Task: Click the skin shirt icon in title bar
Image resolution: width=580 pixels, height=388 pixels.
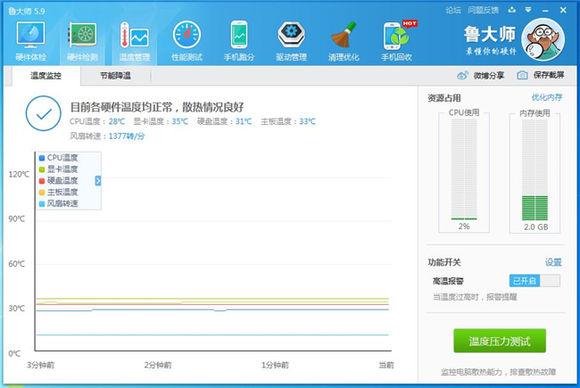Action: coord(512,10)
